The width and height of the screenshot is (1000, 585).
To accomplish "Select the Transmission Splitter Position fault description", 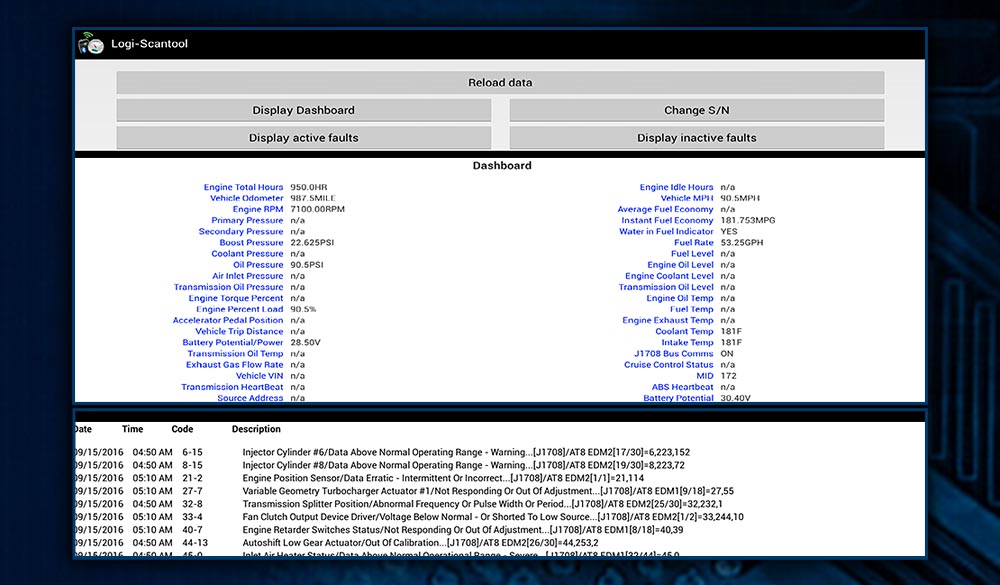I will click(x=482, y=504).
